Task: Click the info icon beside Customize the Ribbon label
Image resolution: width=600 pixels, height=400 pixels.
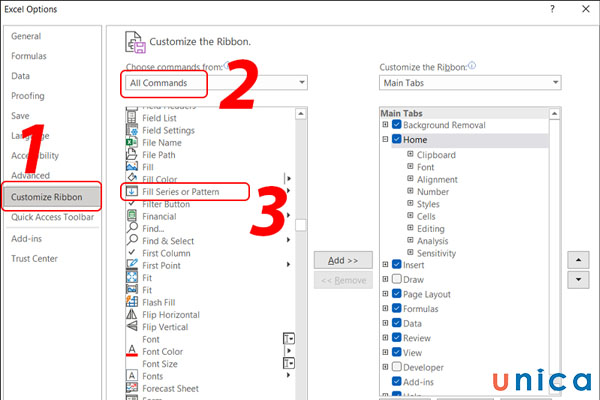Action: coord(472,66)
